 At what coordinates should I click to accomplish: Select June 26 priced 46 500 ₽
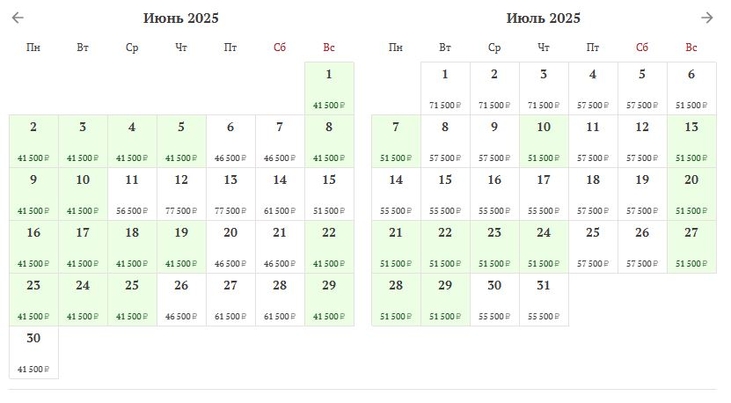[181, 299]
